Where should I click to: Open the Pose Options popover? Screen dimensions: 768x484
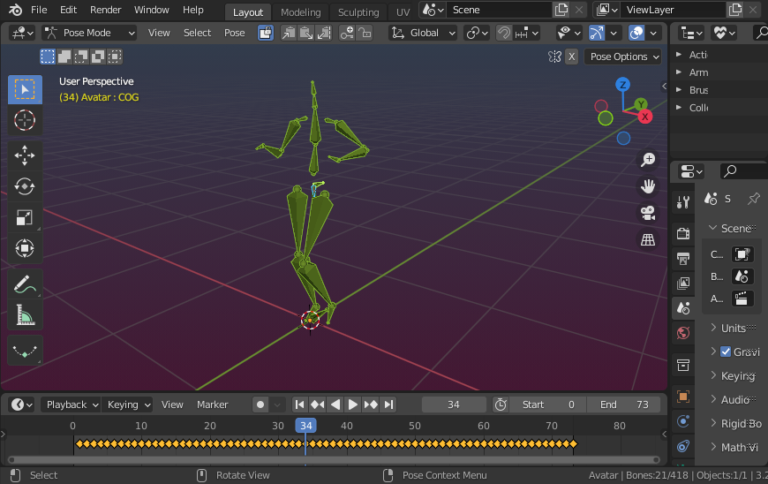point(624,57)
